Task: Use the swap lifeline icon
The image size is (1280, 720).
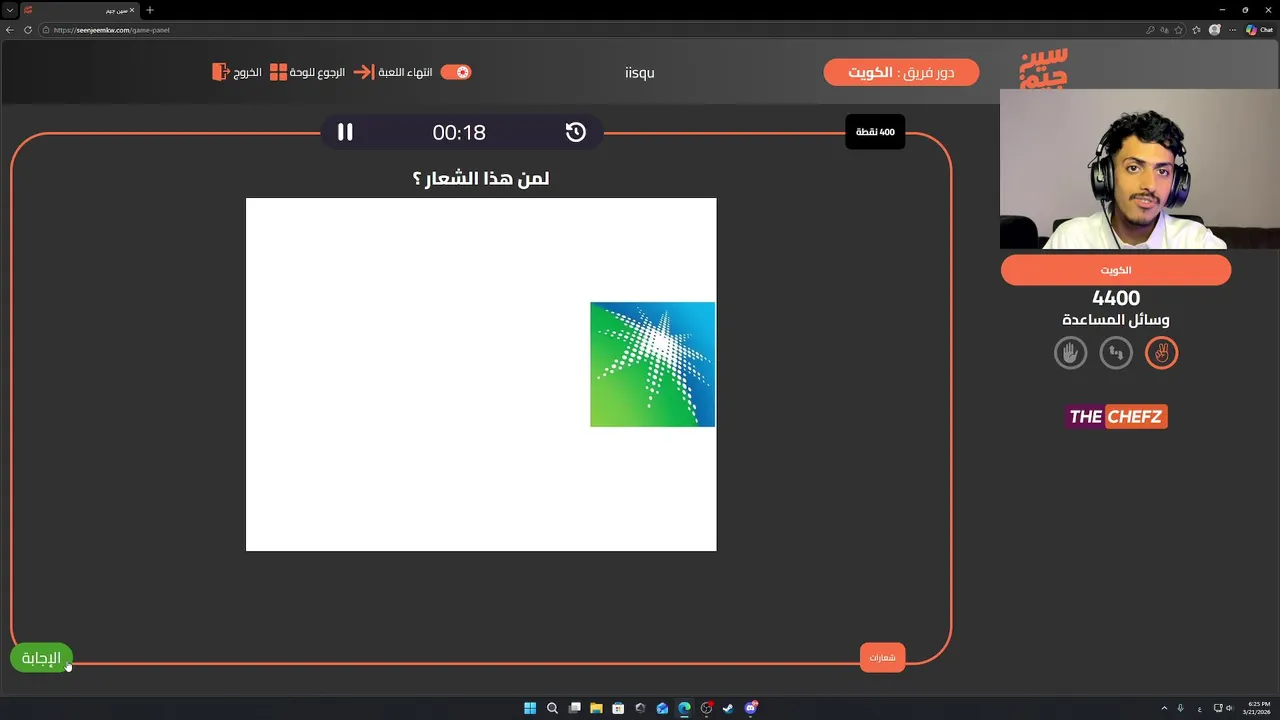Action: [1116, 353]
